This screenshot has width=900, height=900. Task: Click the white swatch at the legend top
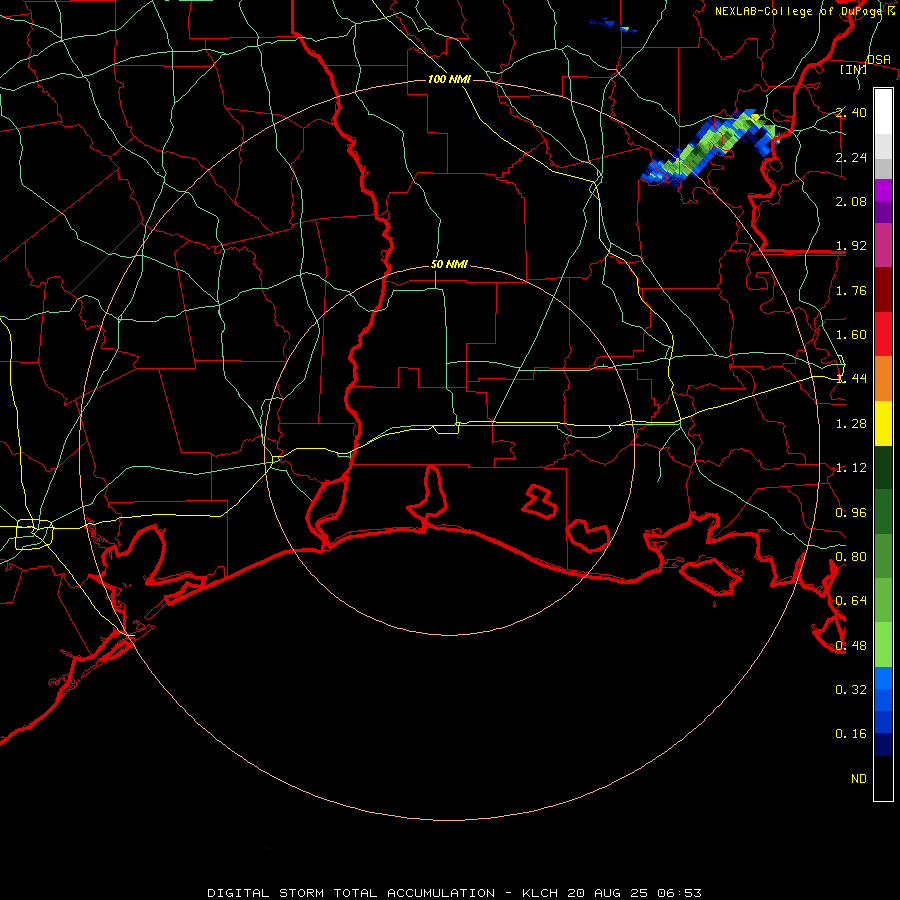click(x=883, y=112)
